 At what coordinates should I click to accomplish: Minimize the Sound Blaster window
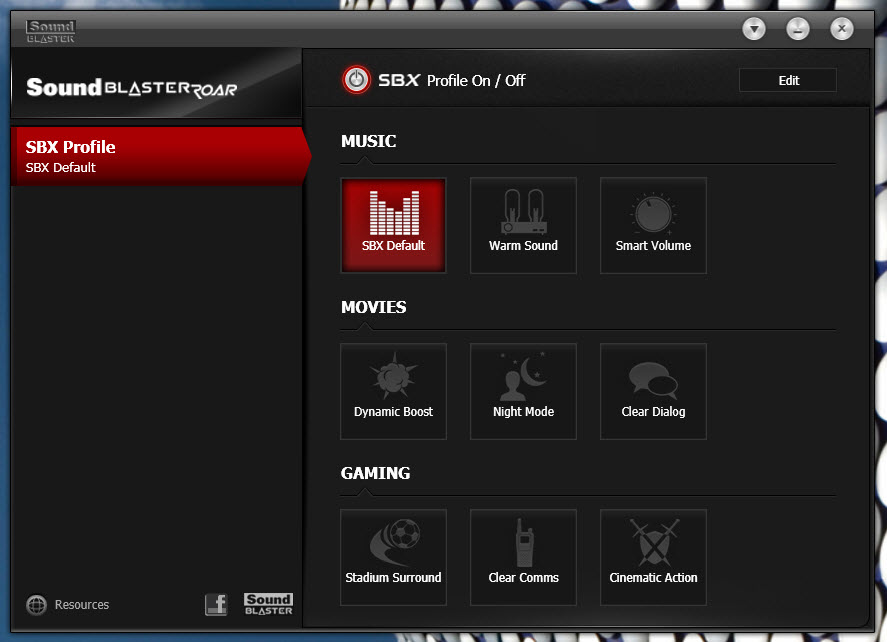click(x=798, y=28)
